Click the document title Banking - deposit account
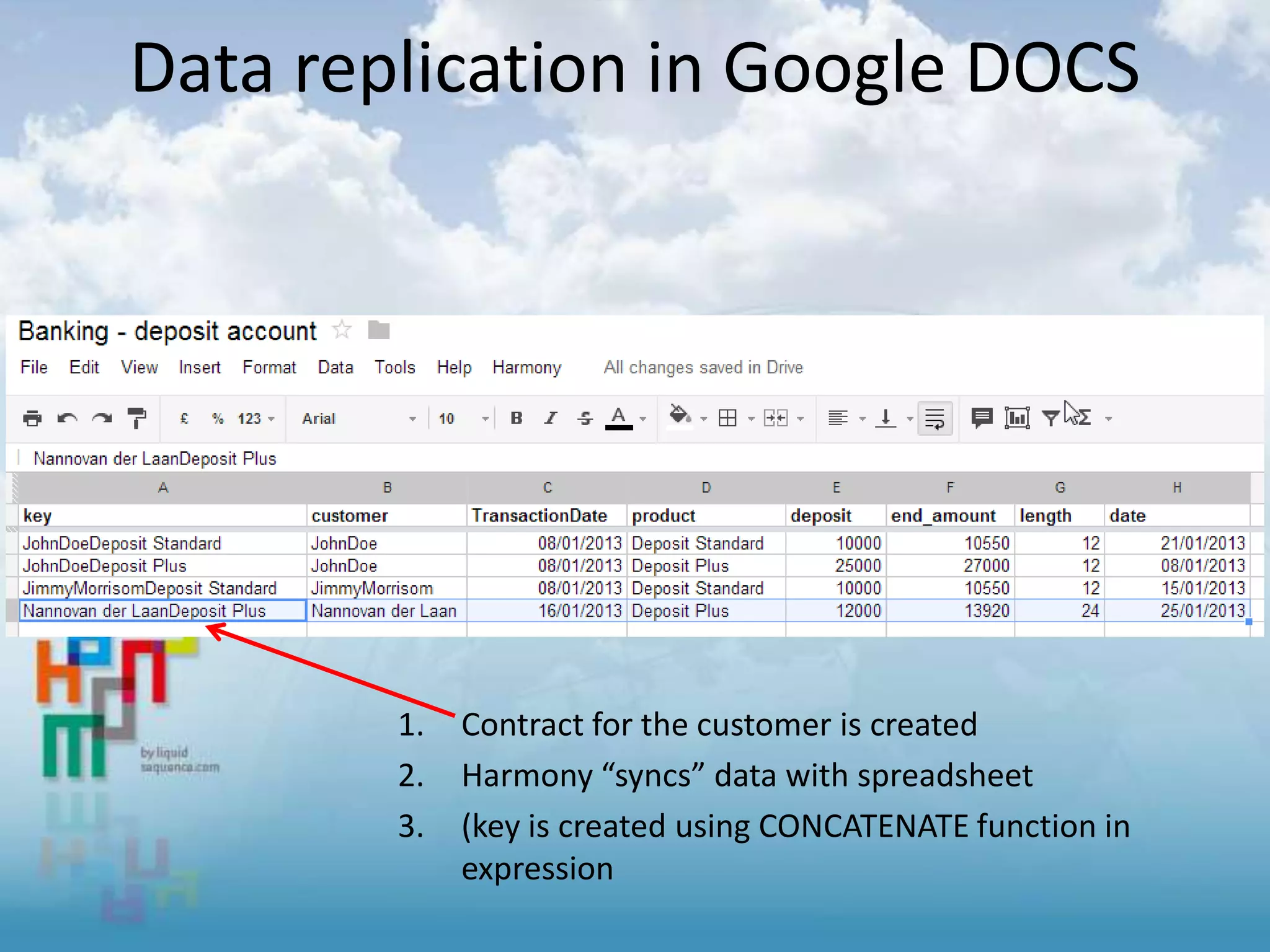 tap(167, 331)
